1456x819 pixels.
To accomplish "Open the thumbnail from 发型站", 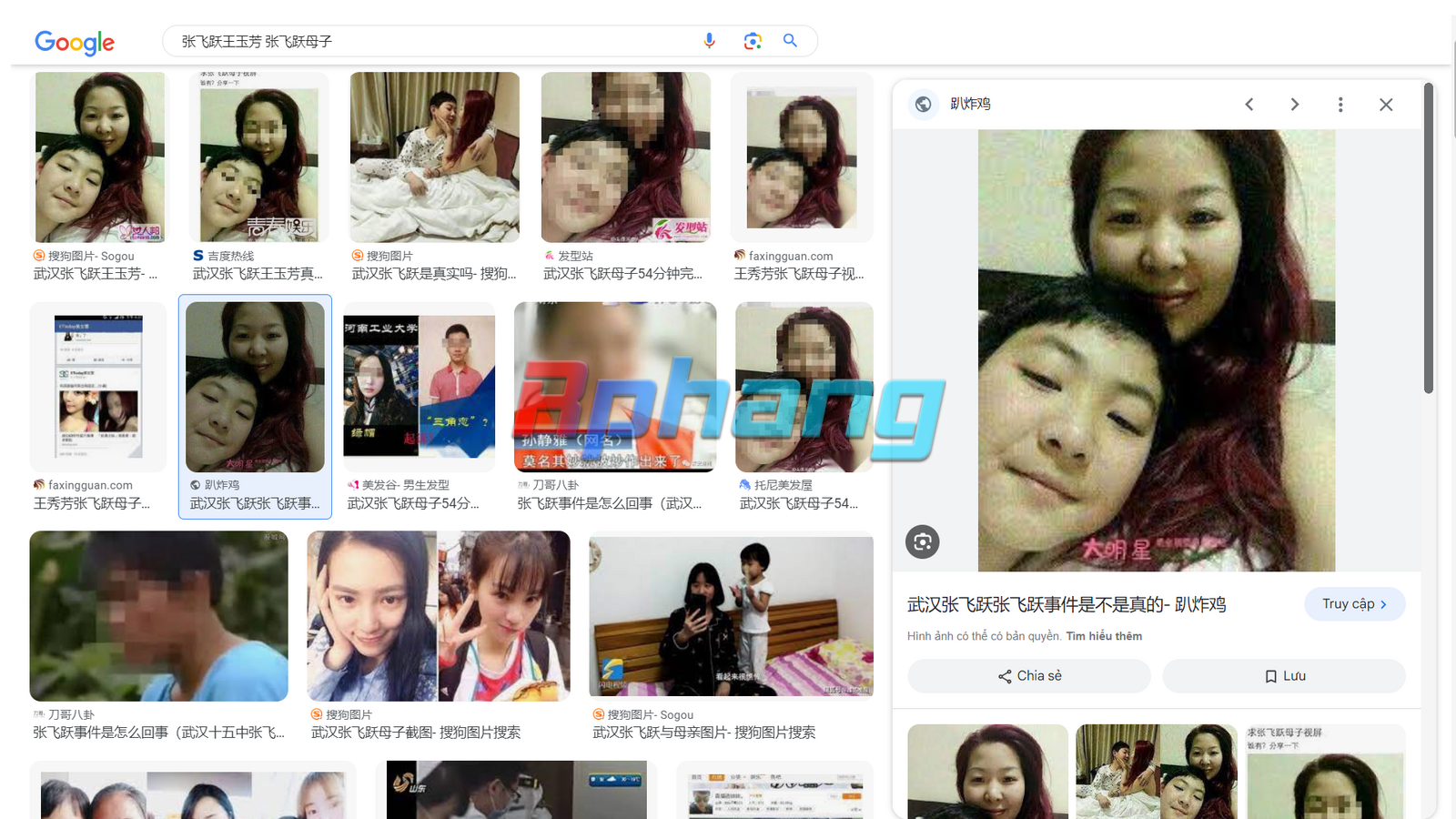I will pyautogui.click(x=626, y=157).
